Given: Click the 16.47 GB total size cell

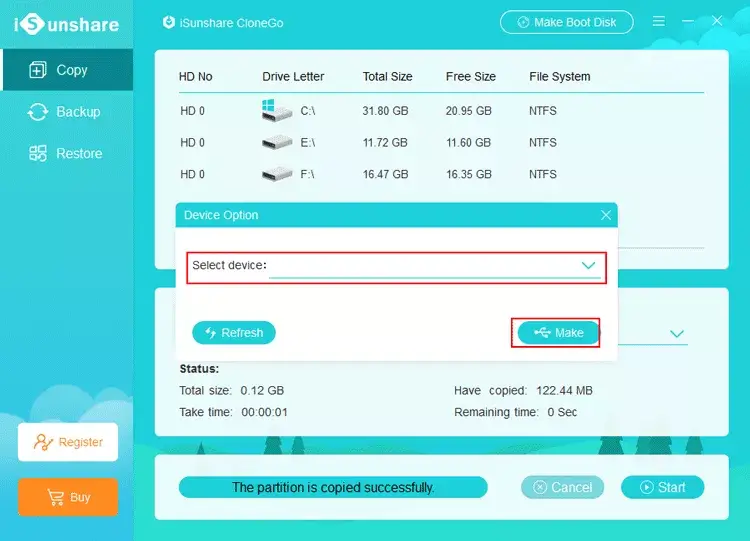Looking at the screenshot, I should coord(385,174).
